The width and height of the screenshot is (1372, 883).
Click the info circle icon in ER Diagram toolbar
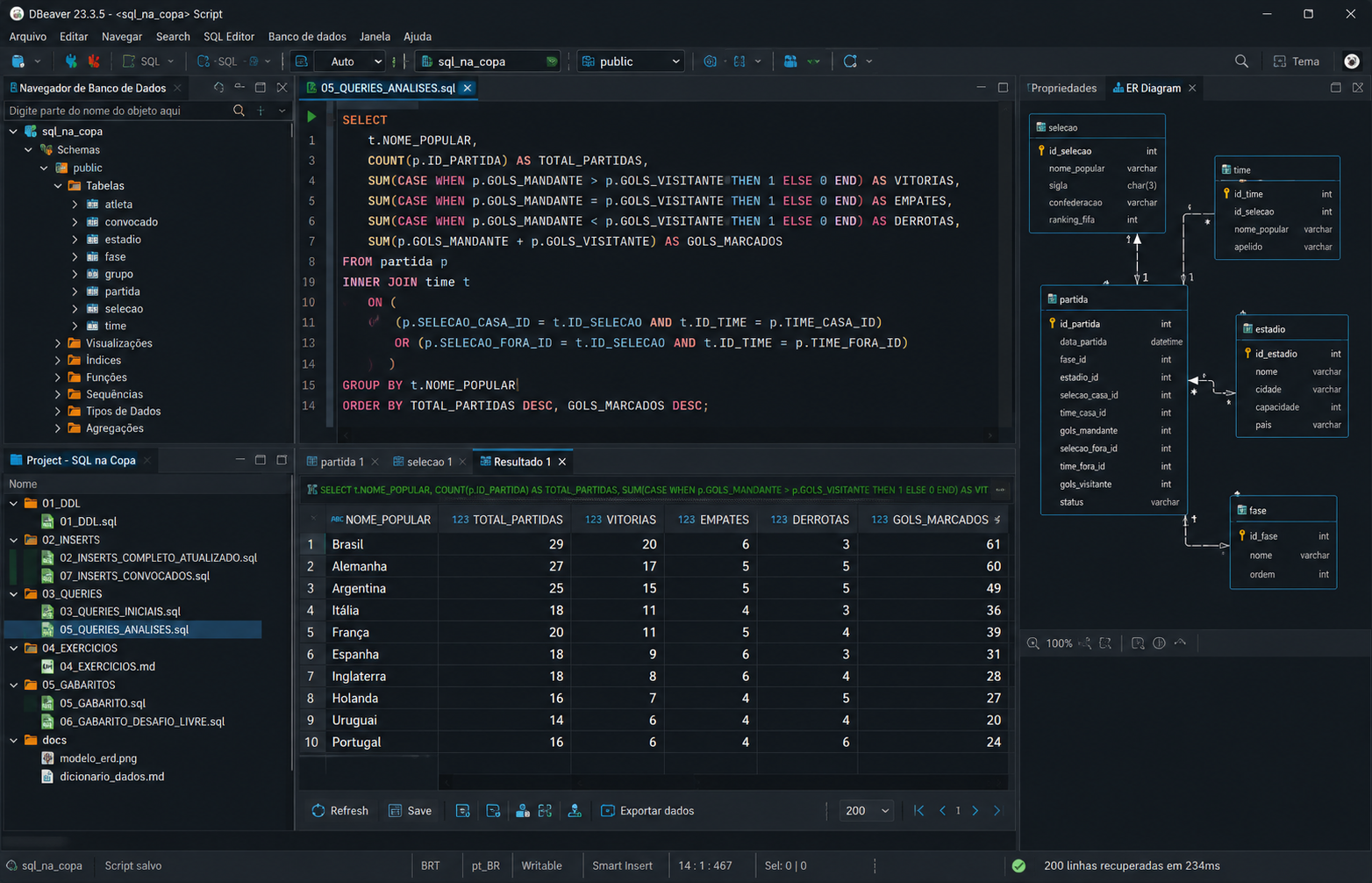(1159, 643)
